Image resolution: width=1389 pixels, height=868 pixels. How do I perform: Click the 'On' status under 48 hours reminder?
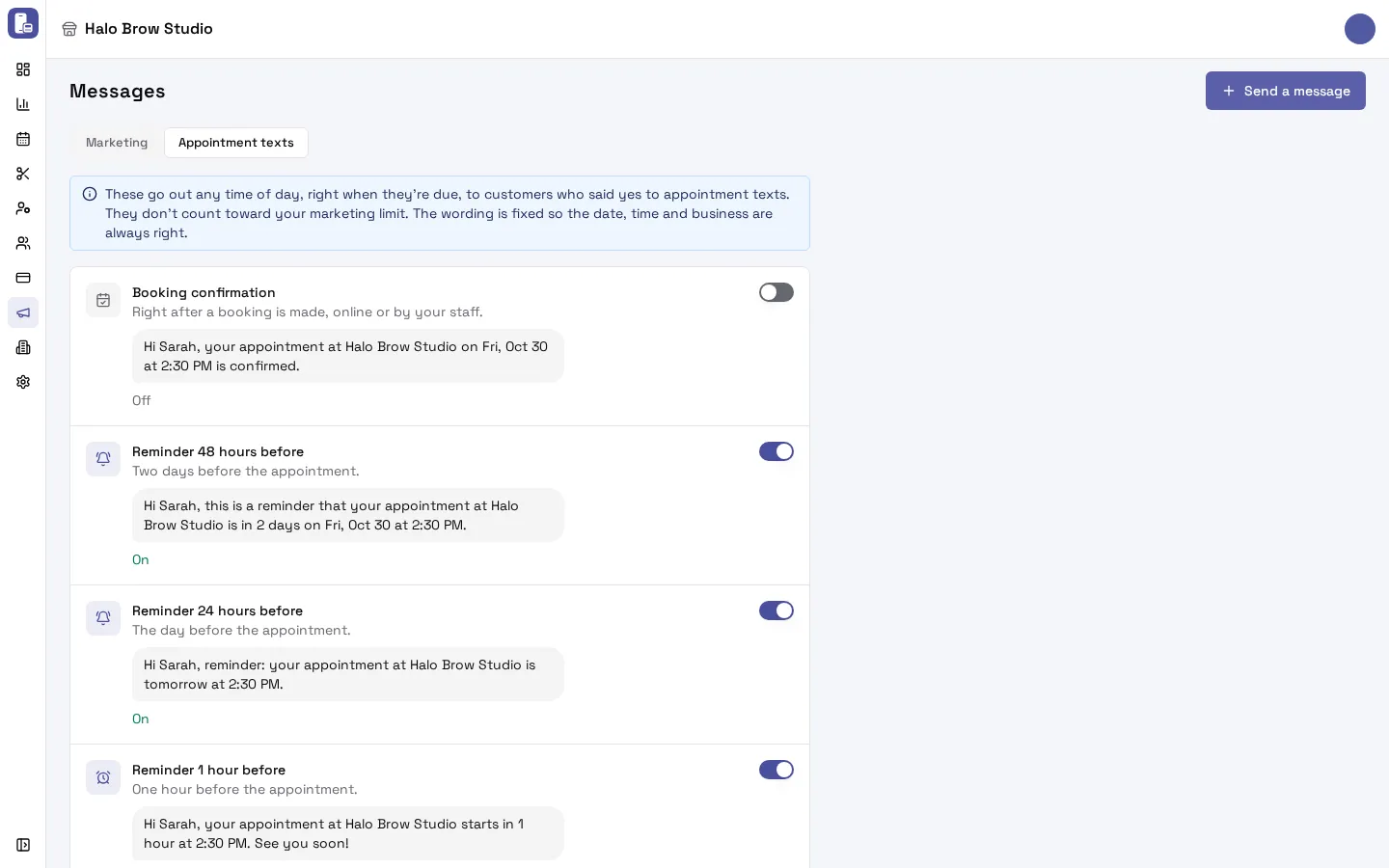141,559
